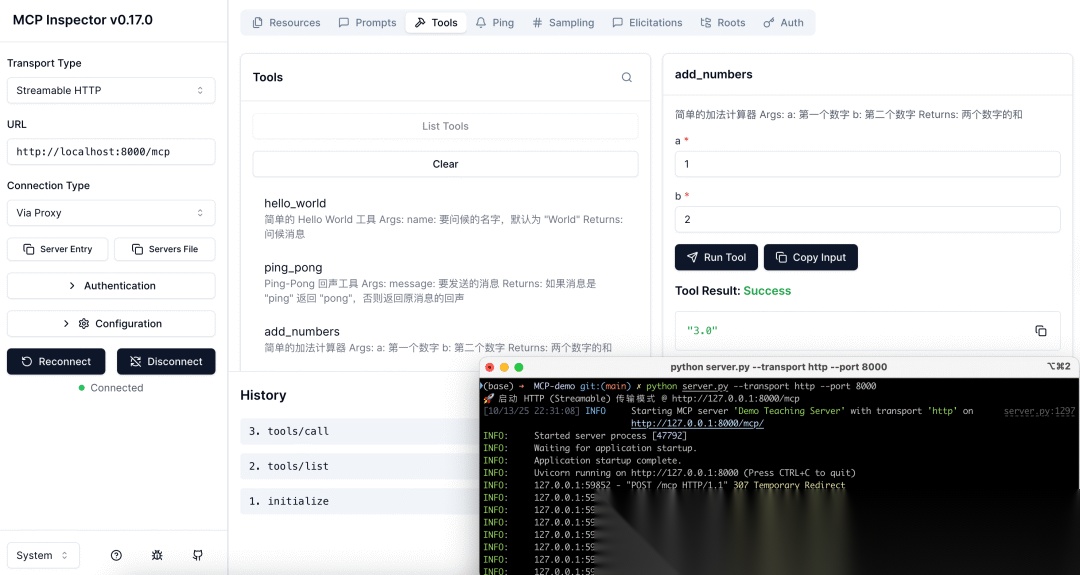Expand history entry 3. tools/call
Image resolution: width=1080 pixels, height=575 pixels.
coord(360,431)
